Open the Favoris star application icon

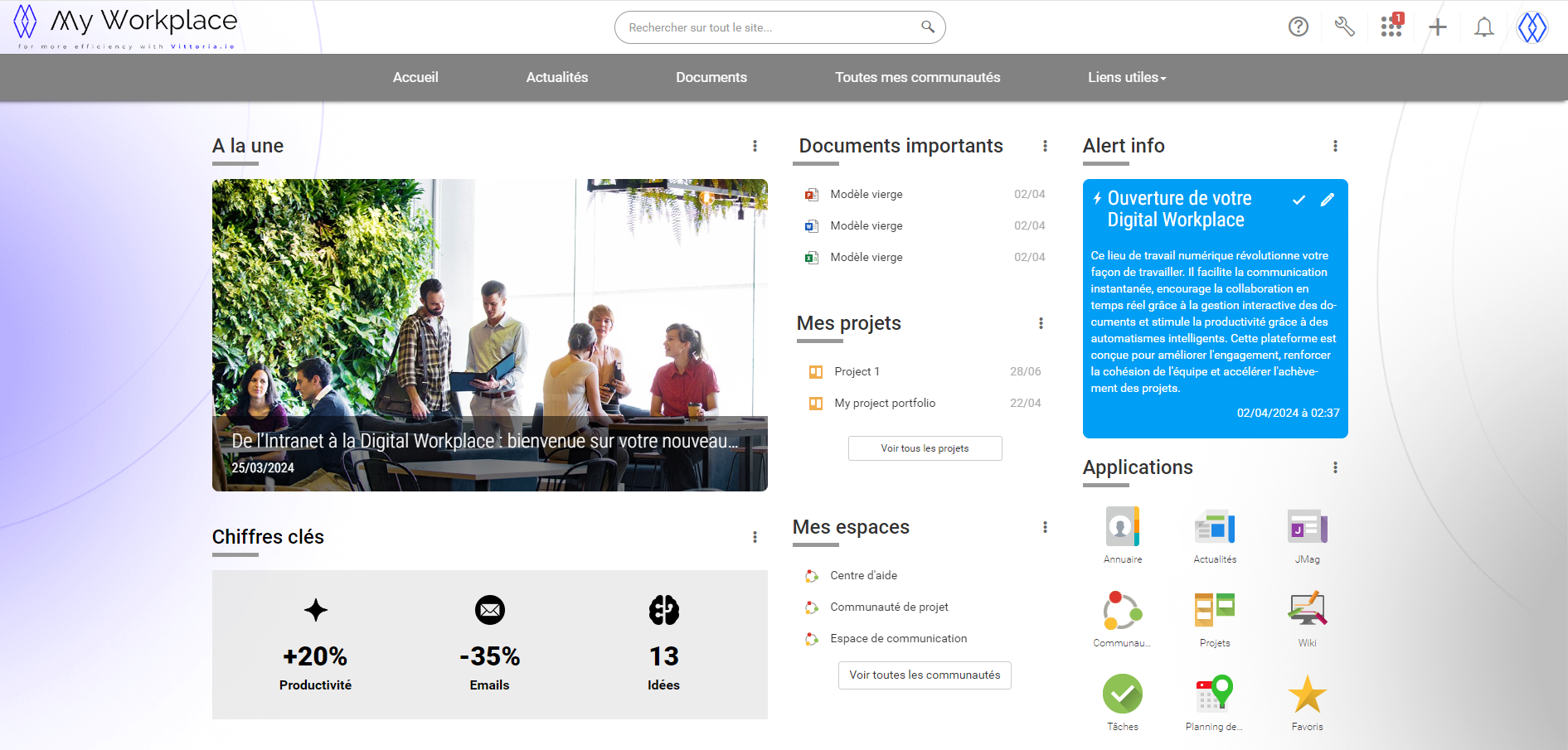[x=1308, y=694]
